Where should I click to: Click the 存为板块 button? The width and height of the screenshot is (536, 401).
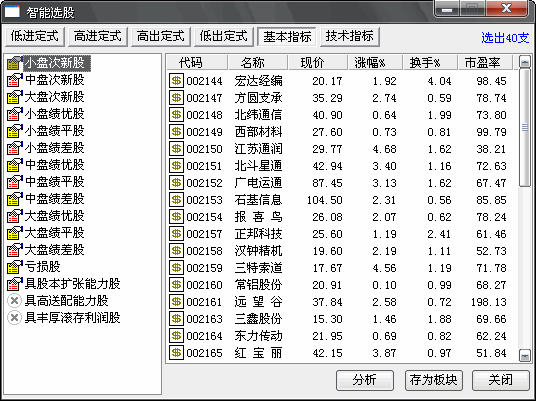pyautogui.click(x=433, y=380)
